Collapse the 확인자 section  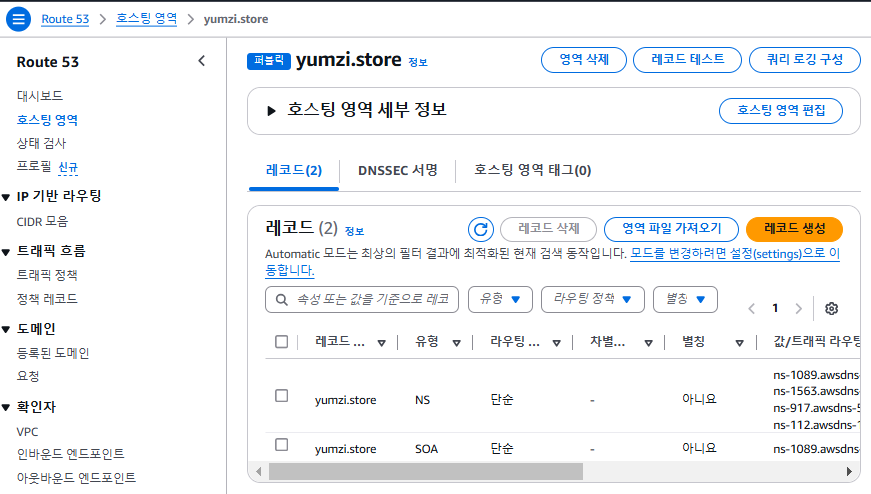pos(6,407)
